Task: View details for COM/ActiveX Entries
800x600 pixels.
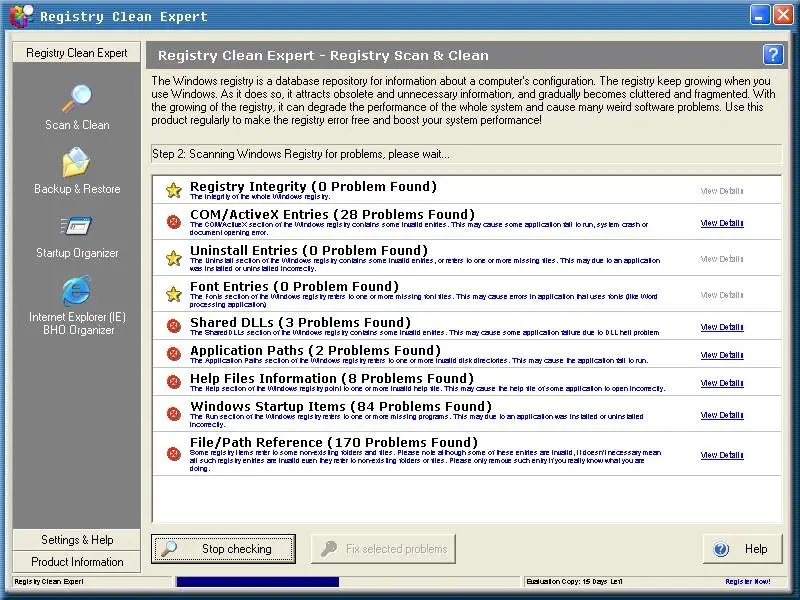Action: (x=722, y=223)
